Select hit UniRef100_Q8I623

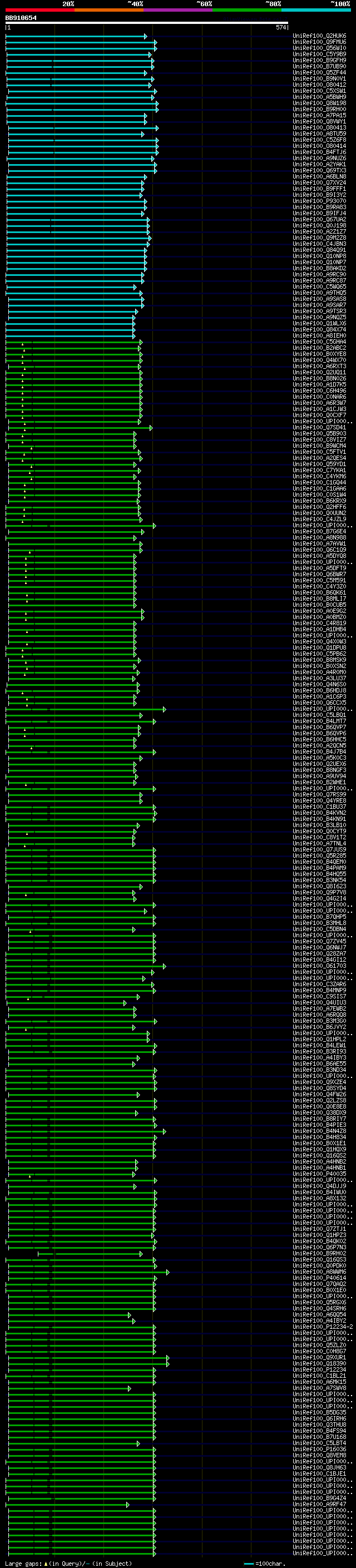319,886
